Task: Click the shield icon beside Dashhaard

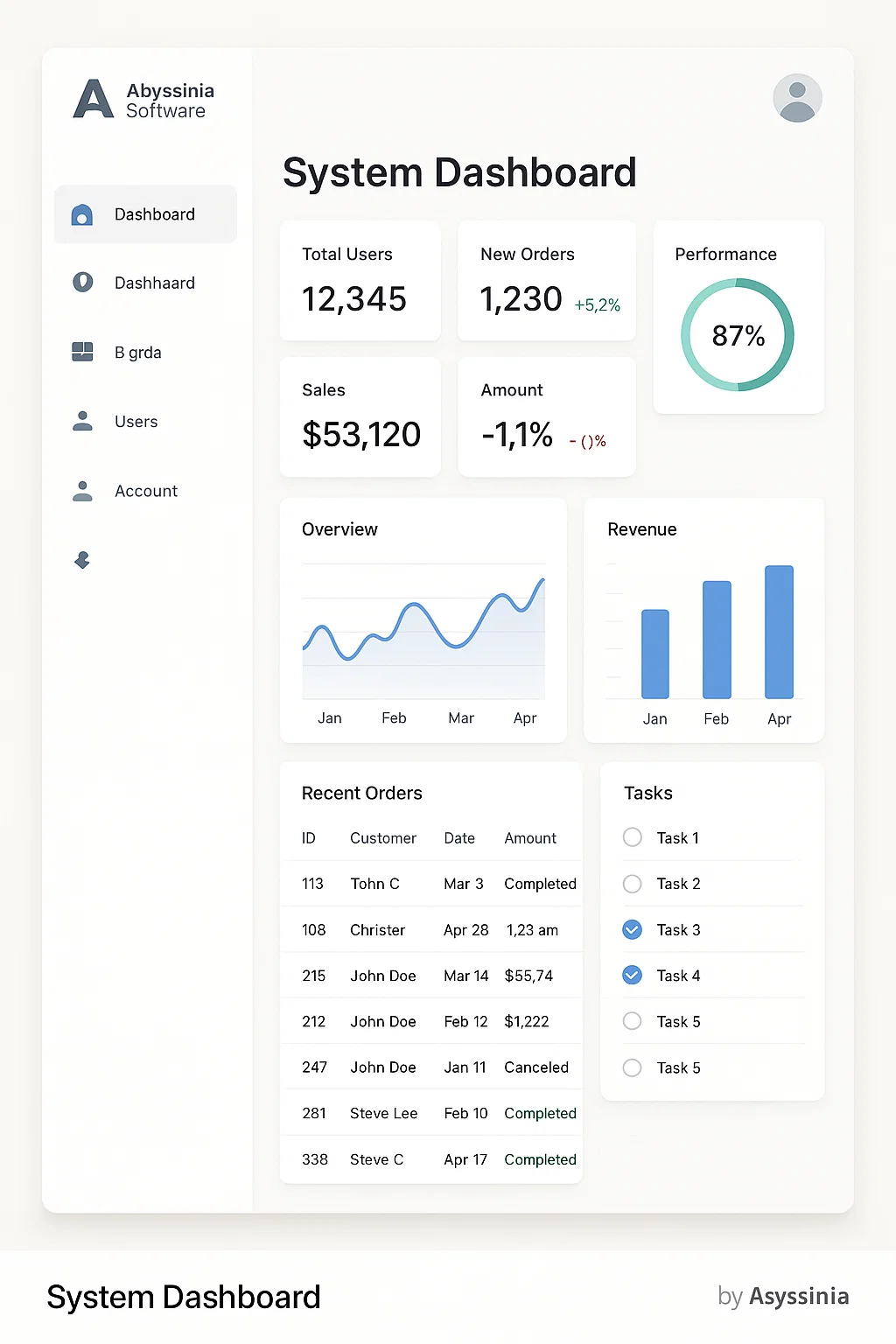Action: 82,283
